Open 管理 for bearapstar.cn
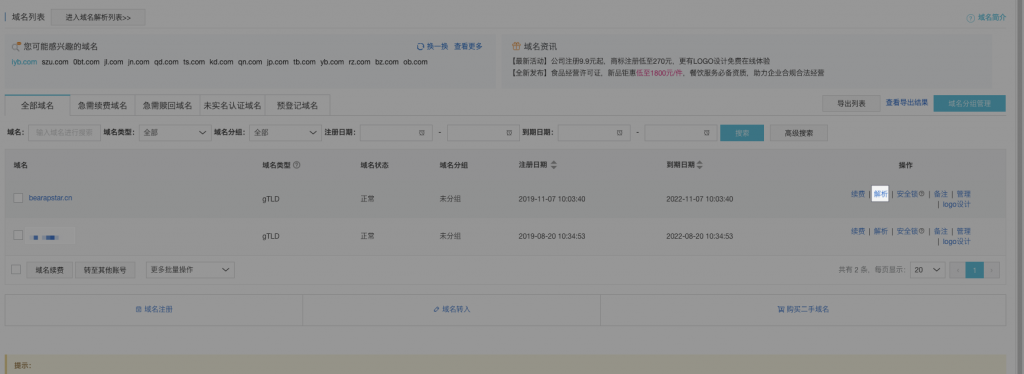1024x374 pixels. [x=963, y=194]
